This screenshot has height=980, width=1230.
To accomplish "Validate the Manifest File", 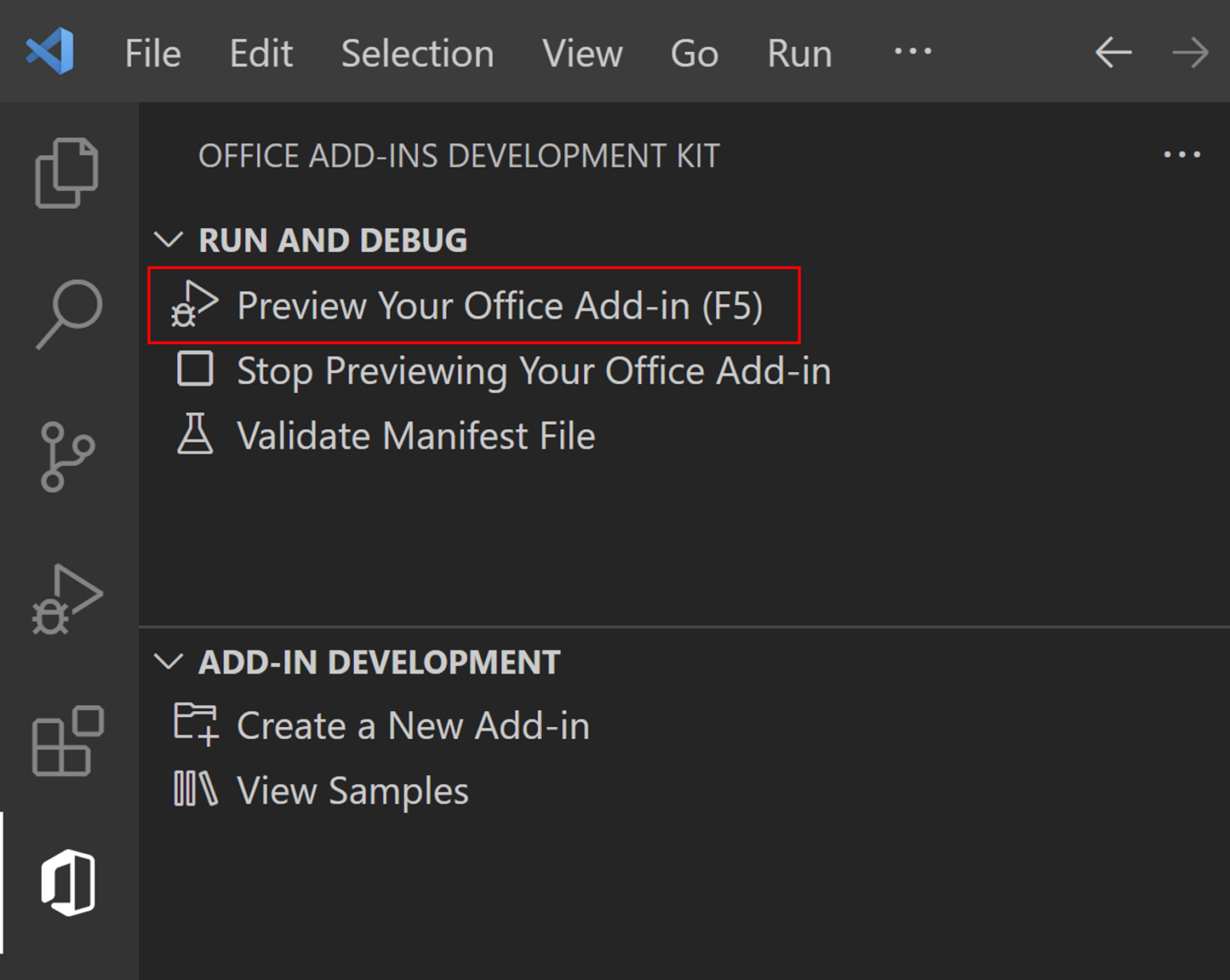I will (416, 436).
